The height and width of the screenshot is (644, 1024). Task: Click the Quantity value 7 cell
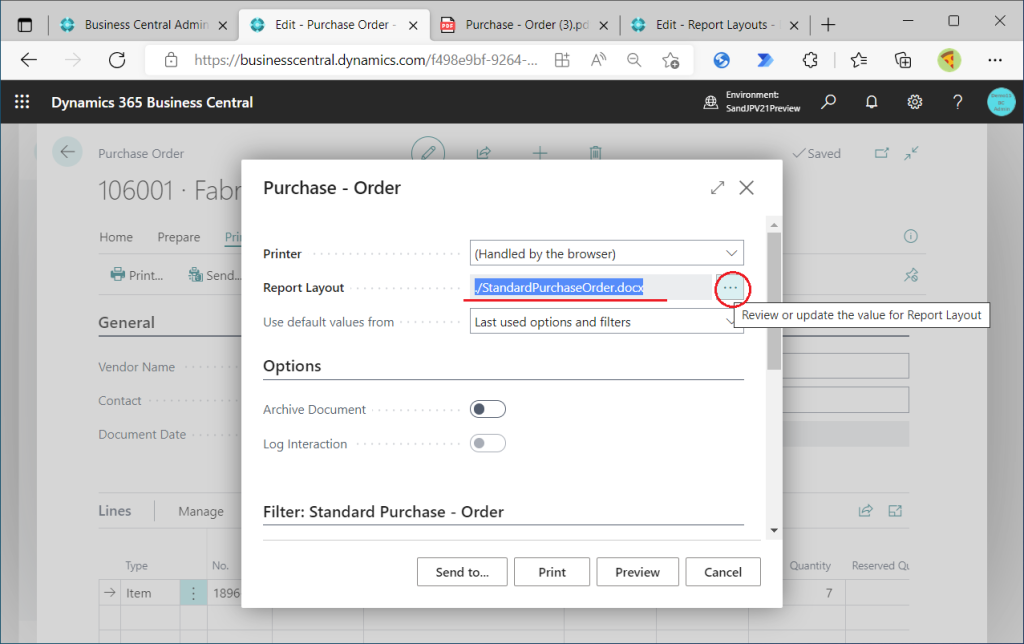point(829,593)
